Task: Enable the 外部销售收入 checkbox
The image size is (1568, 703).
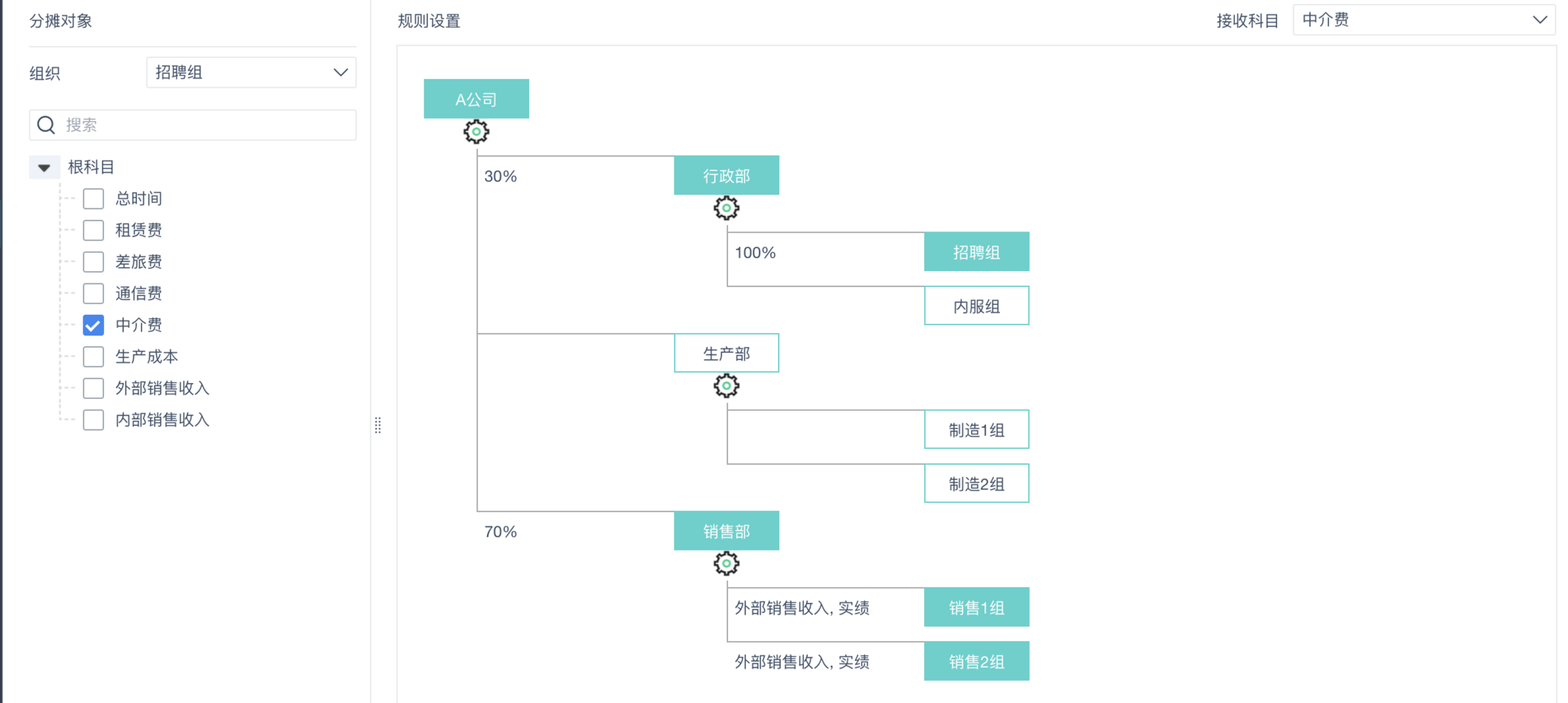Action: pyautogui.click(x=93, y=388)
